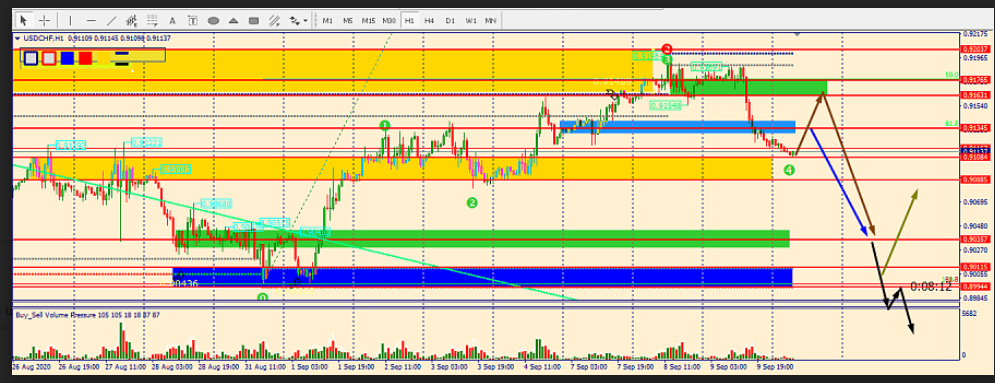Click the 0.92175 price scale value
The height and width of the screenshot is (383, 995).
click(974, 34)
